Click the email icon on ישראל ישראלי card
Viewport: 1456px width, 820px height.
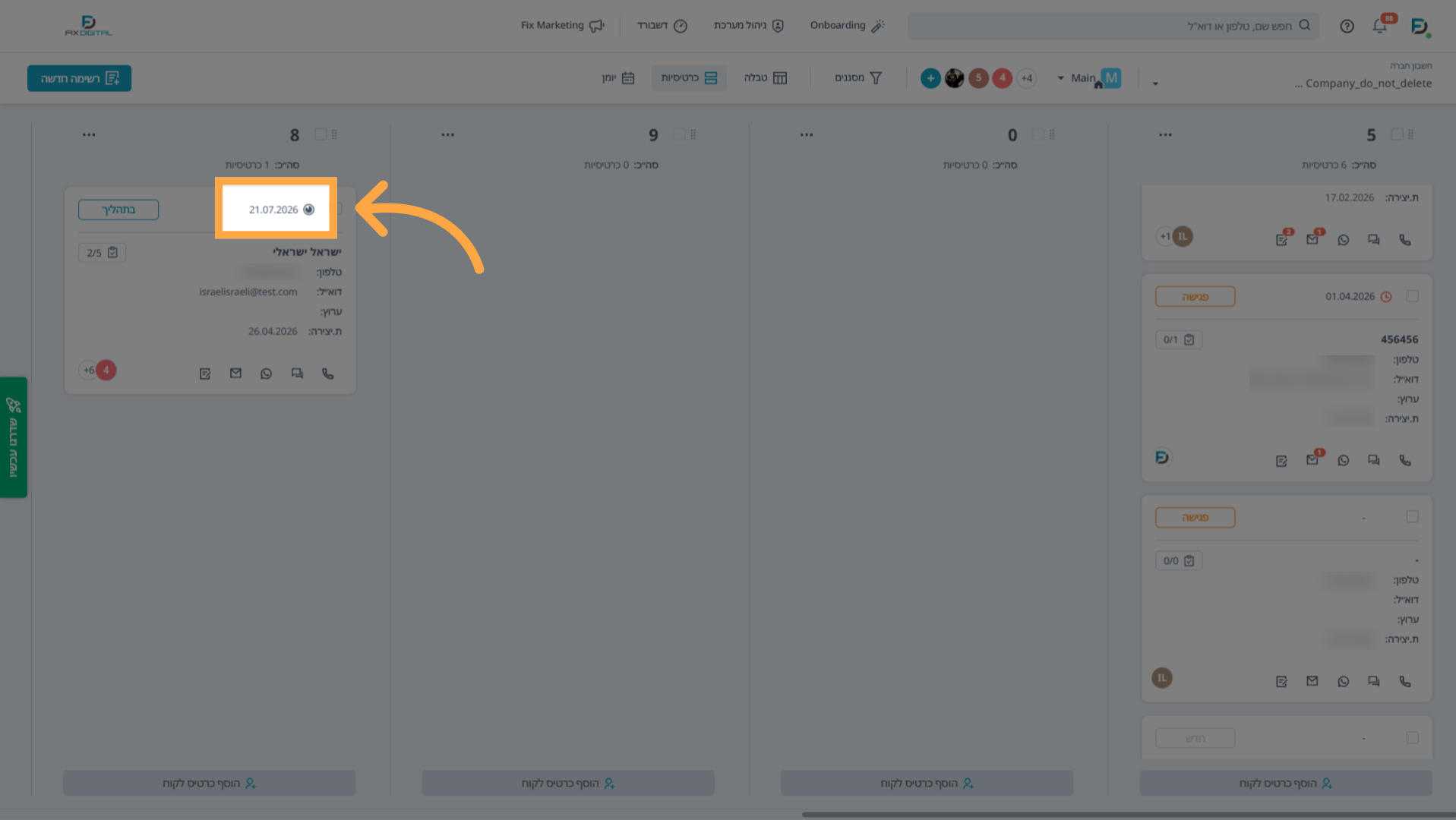(x=235, y=374)
